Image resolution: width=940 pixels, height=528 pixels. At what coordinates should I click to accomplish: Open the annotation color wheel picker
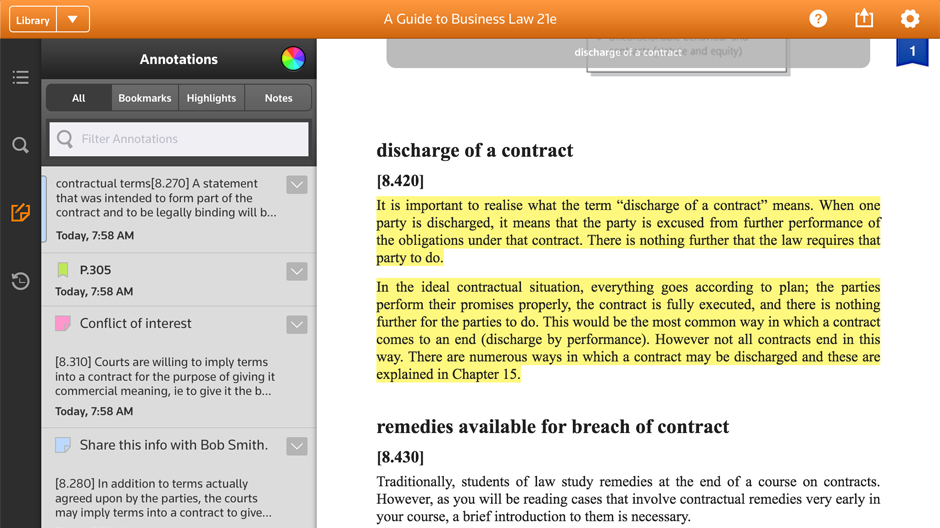293,59
